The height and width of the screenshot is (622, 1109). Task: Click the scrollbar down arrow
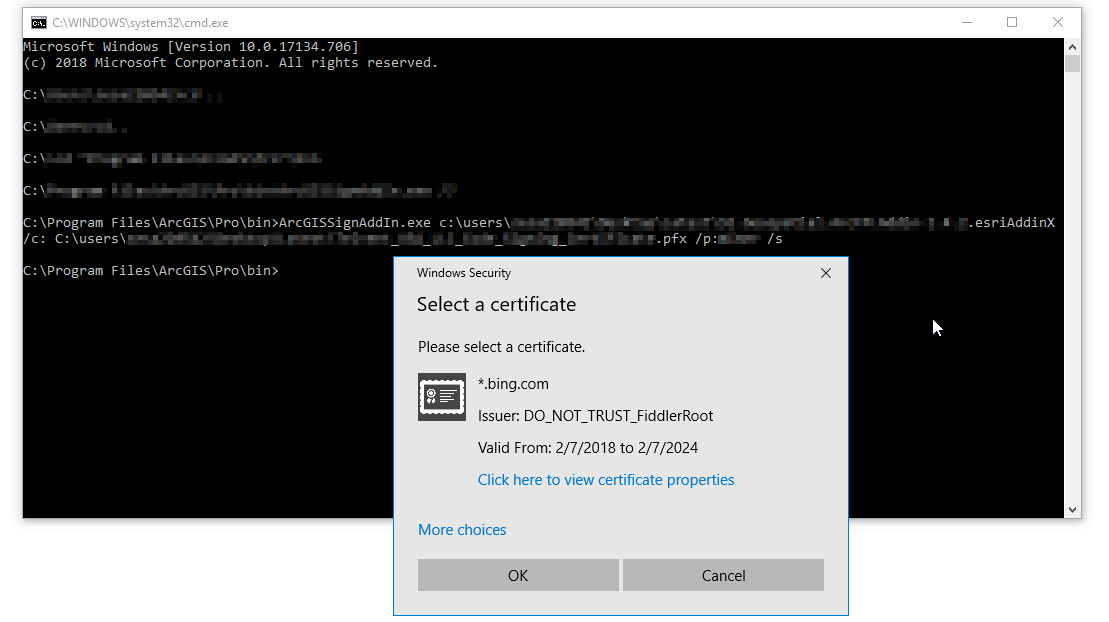click(1073, 508)
